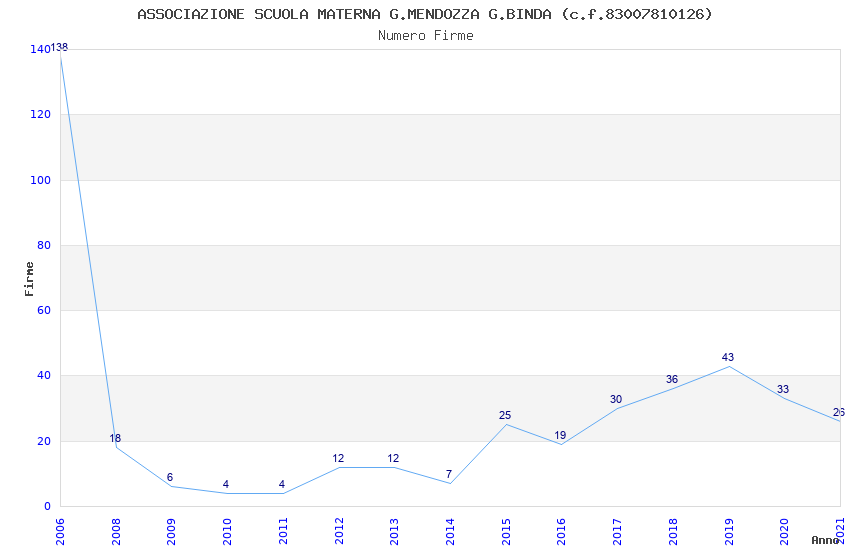
Task: Click the x-axis year 2014
Action: coord(450,531)
